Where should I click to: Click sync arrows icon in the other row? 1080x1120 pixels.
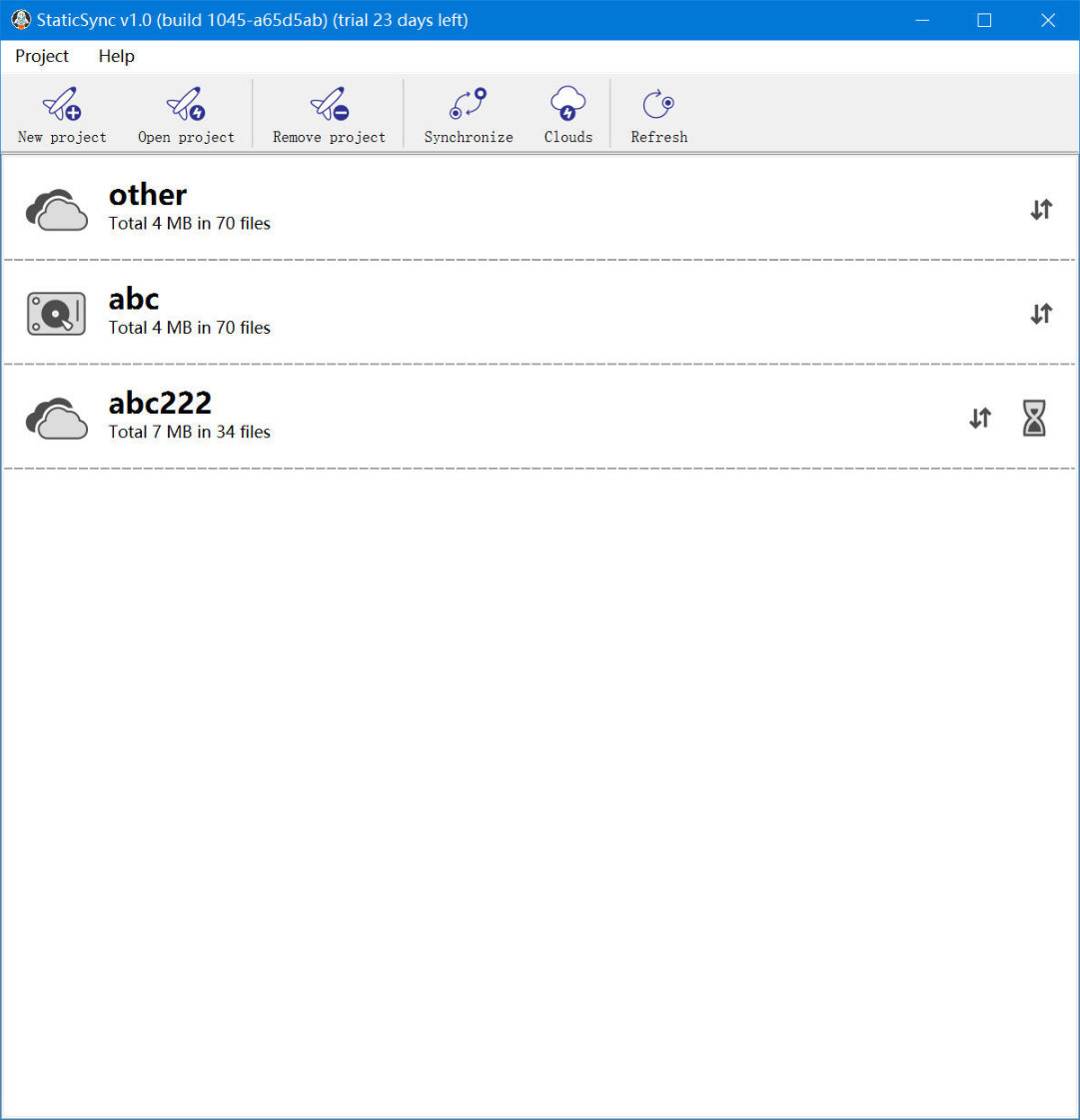(x=1041, y=209)
